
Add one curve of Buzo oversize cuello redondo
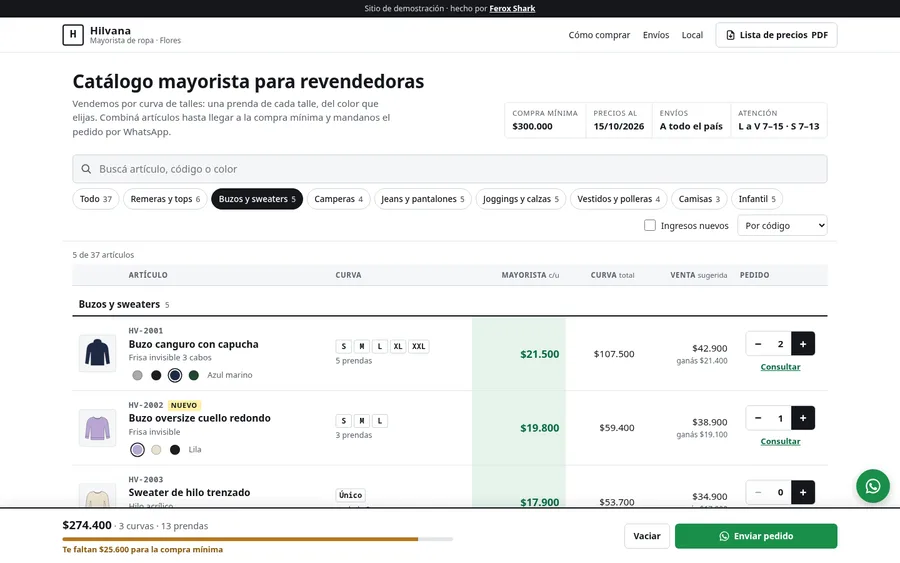click(x=802, y=418)
